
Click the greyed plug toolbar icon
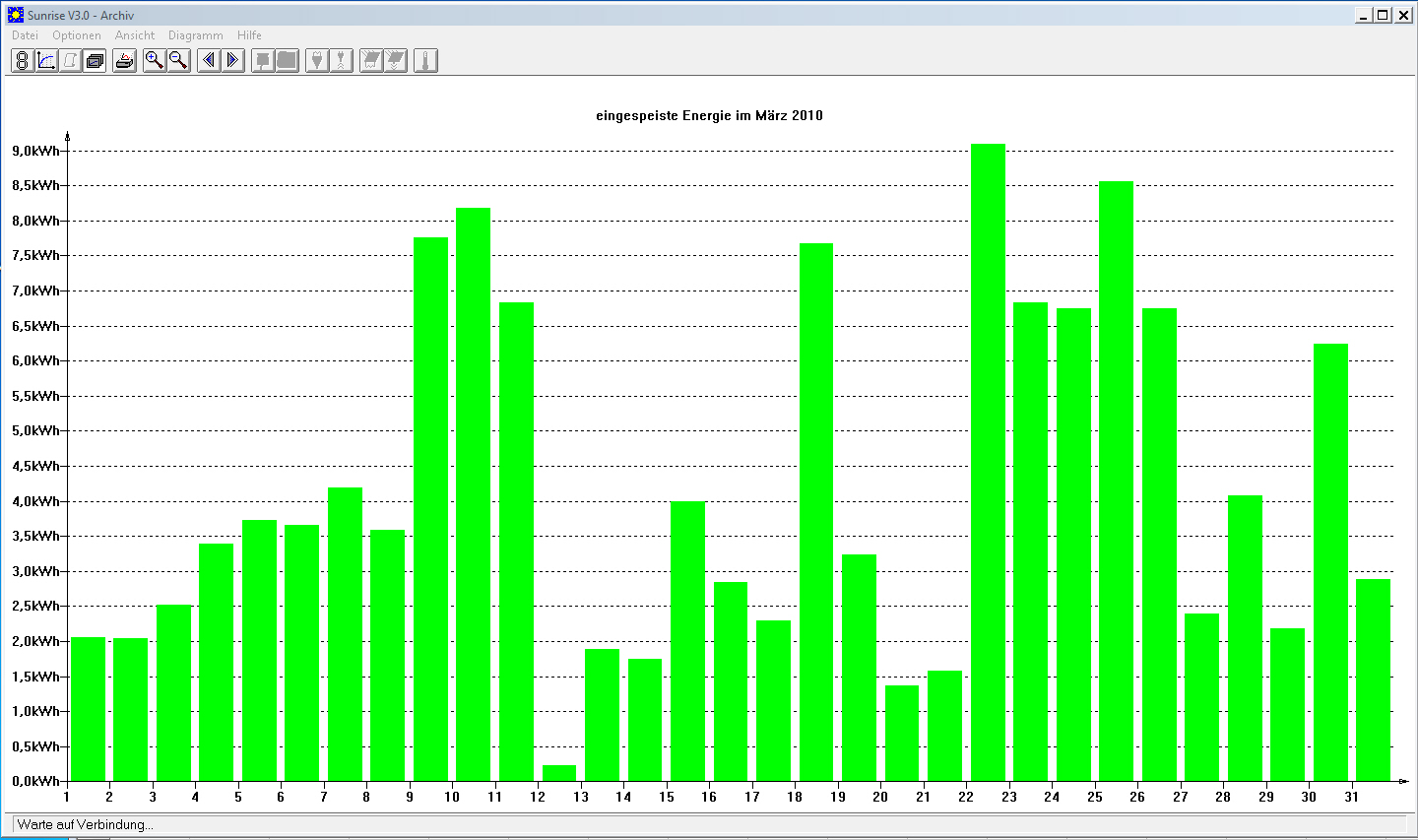pos(317,61)
